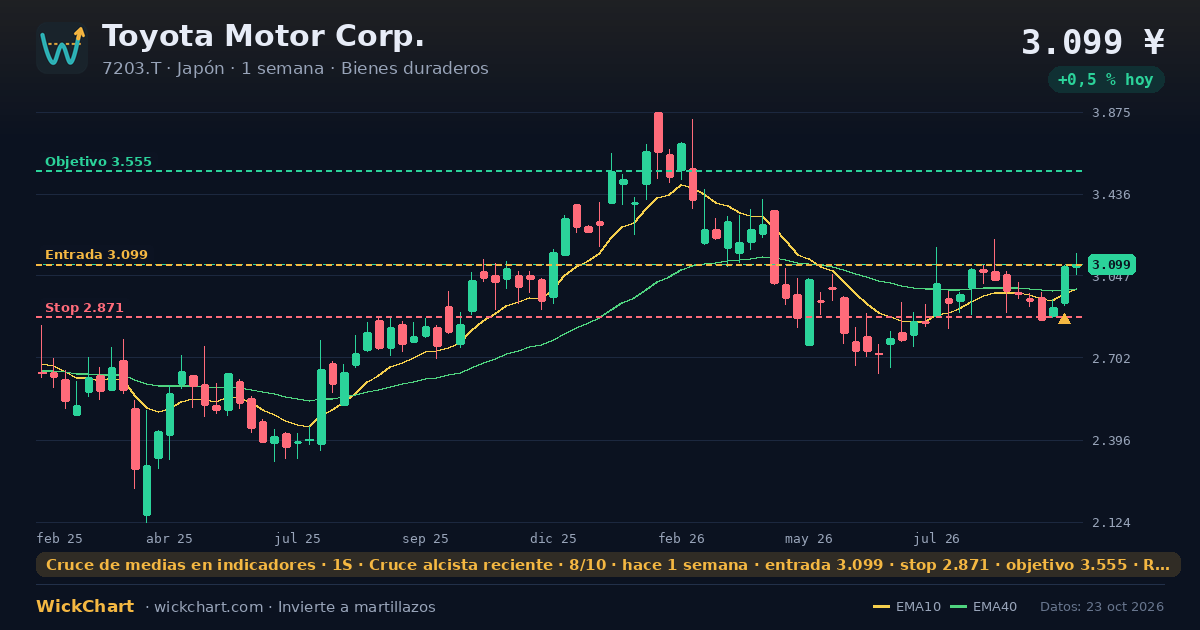Select the EMA40 green legend line
Image resolution: width=1200 pixels, height=630 pixels.
click(x=958, y=607)
